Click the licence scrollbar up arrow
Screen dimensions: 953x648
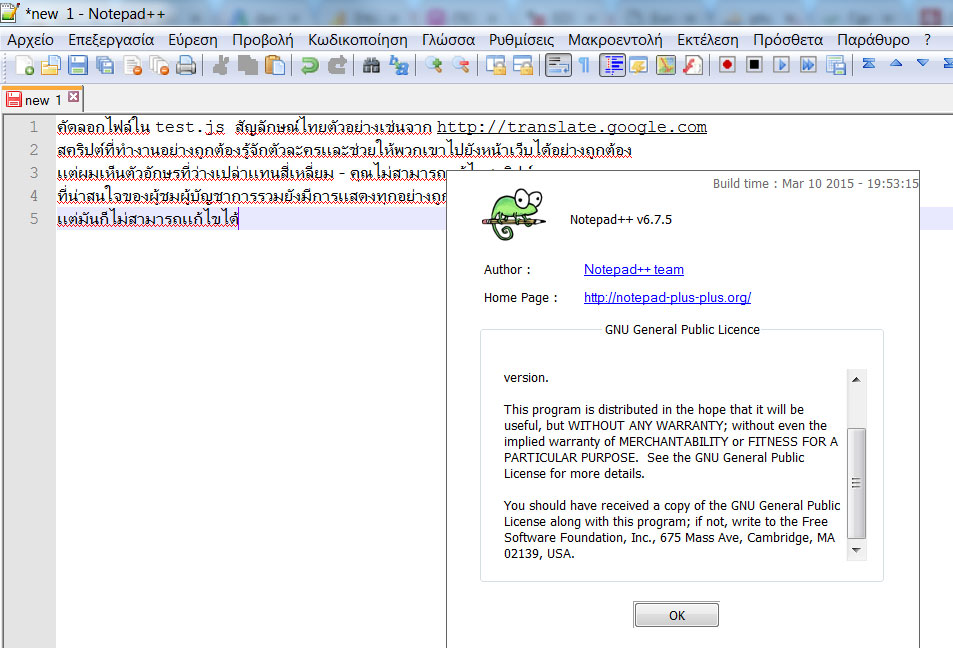(x=856, y=379)
